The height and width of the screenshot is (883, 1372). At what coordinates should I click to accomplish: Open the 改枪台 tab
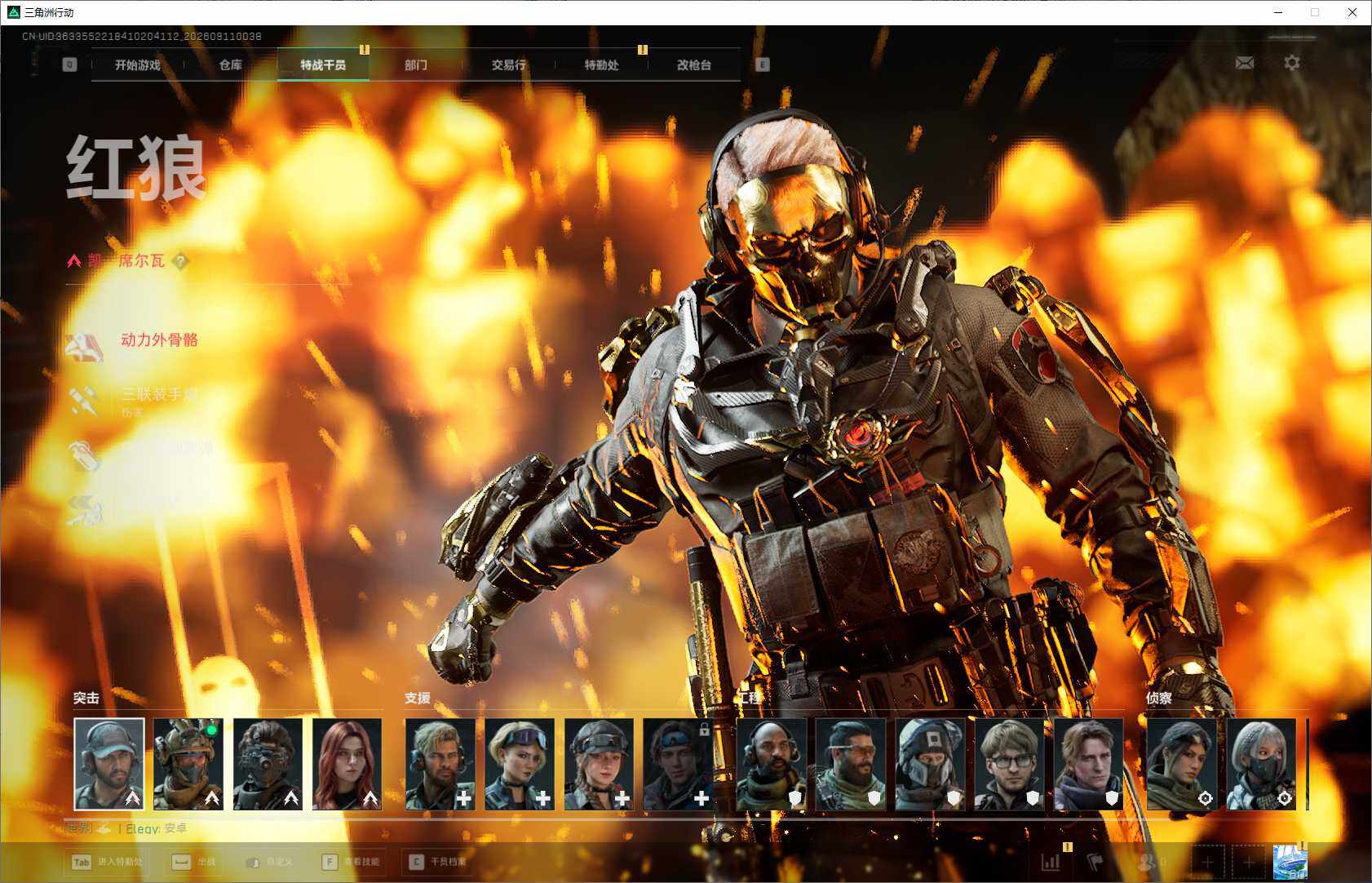(694, 65)
